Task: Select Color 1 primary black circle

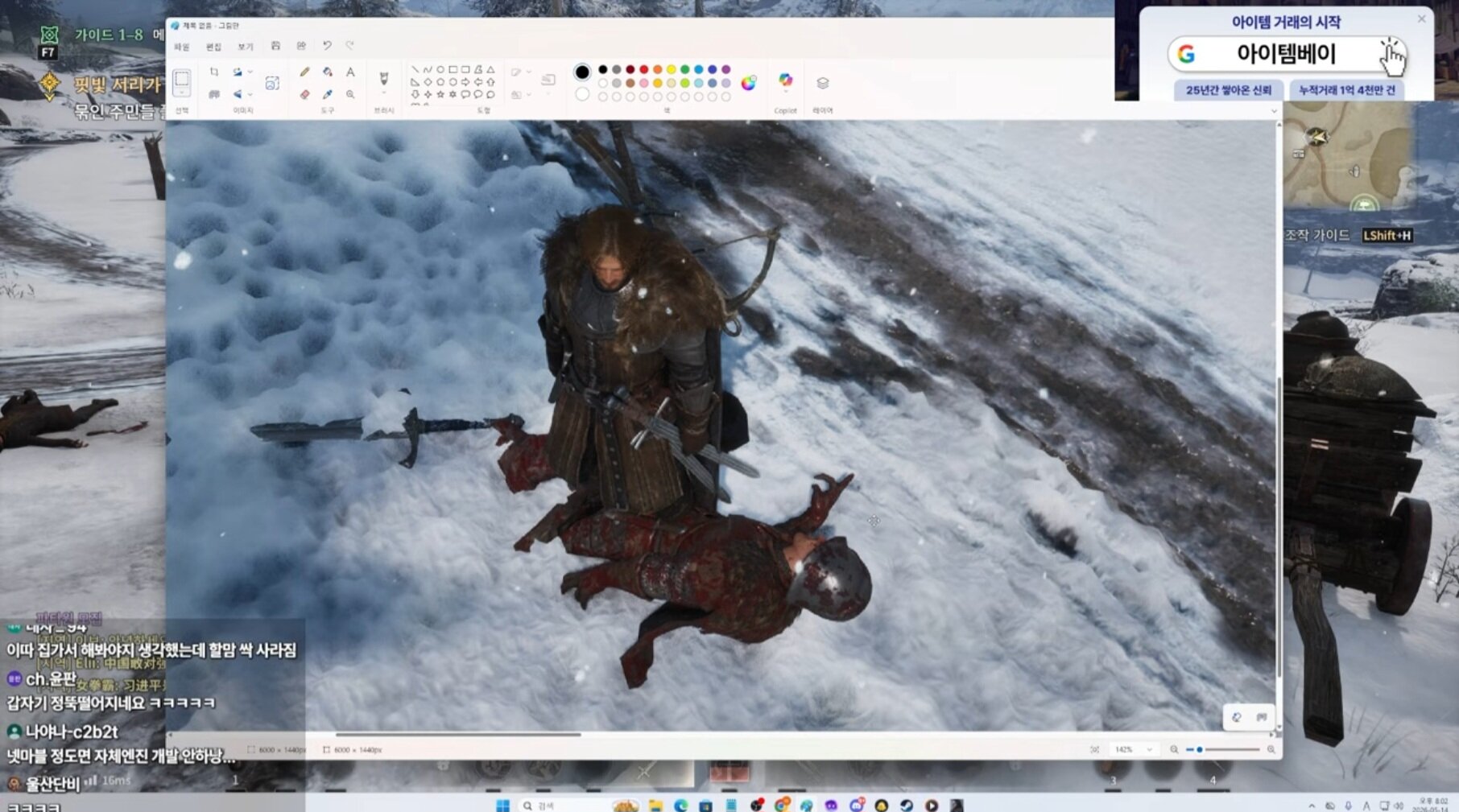Action: point(582,72)
